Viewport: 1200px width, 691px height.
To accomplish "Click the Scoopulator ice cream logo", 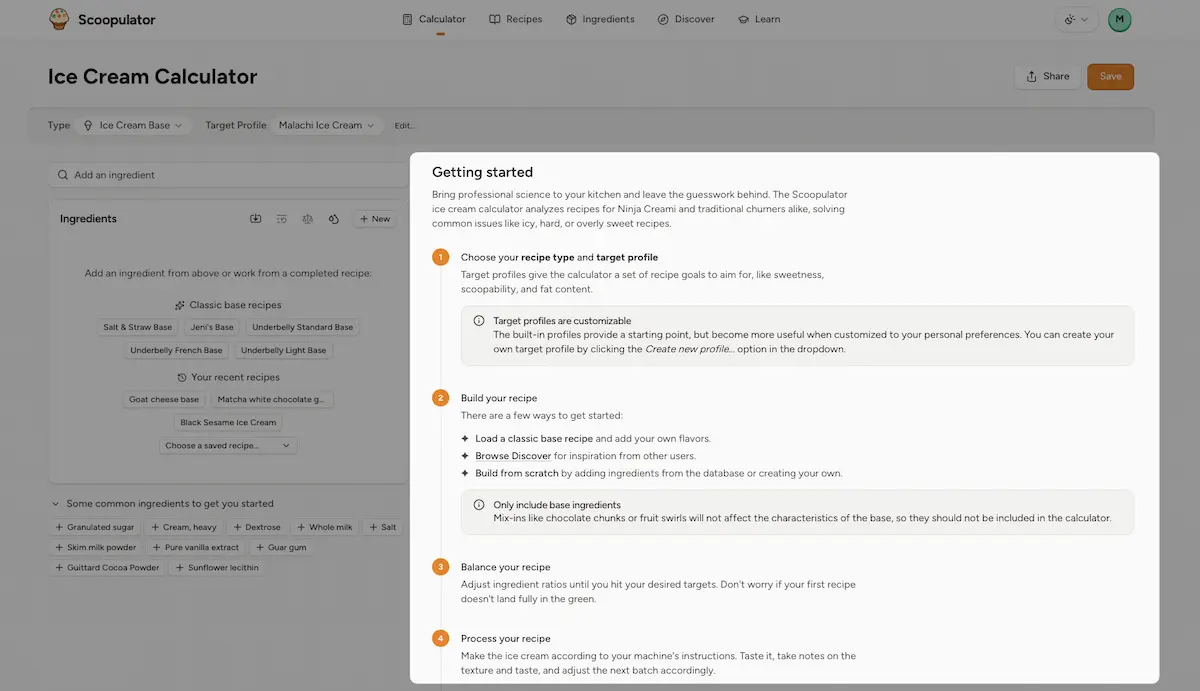I will pyautogui.click(x=58, y=18).
